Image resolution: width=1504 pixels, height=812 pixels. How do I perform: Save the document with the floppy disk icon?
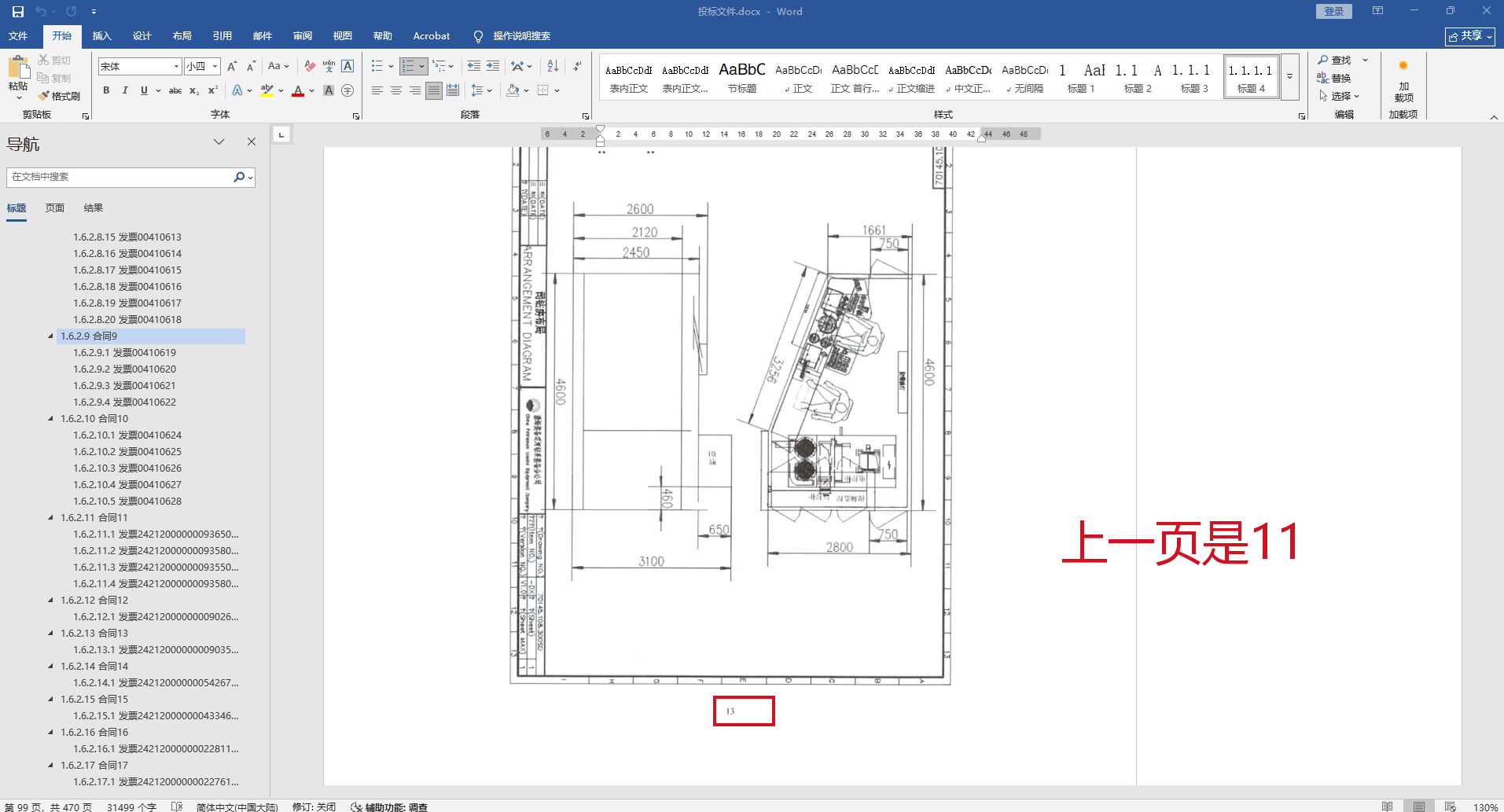[x=17, y=12]
